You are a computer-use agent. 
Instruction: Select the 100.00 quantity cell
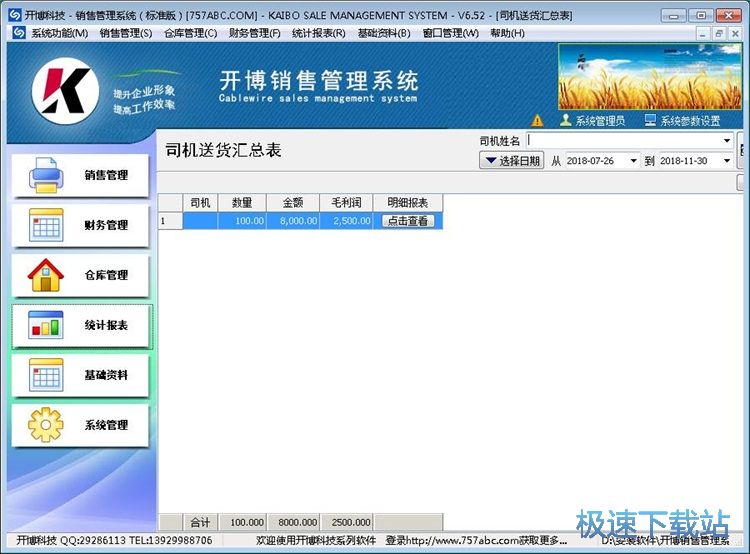pos(242,221)
